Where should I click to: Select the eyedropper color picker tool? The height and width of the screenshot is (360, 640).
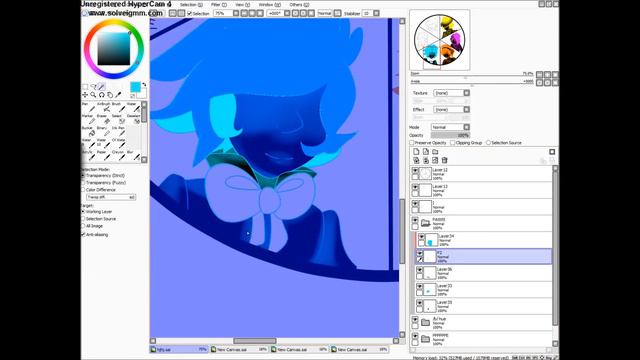click(118, 95)
